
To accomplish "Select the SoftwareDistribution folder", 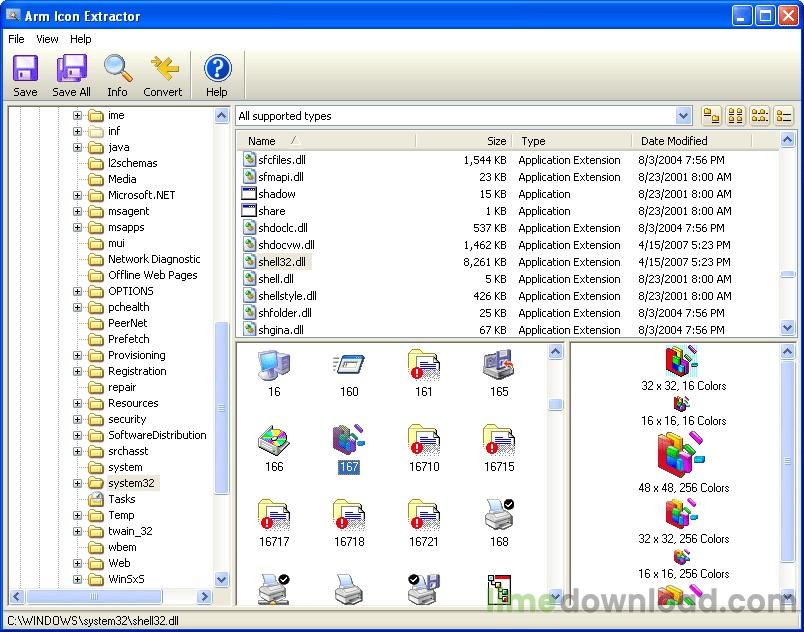I will coord(157,435).
